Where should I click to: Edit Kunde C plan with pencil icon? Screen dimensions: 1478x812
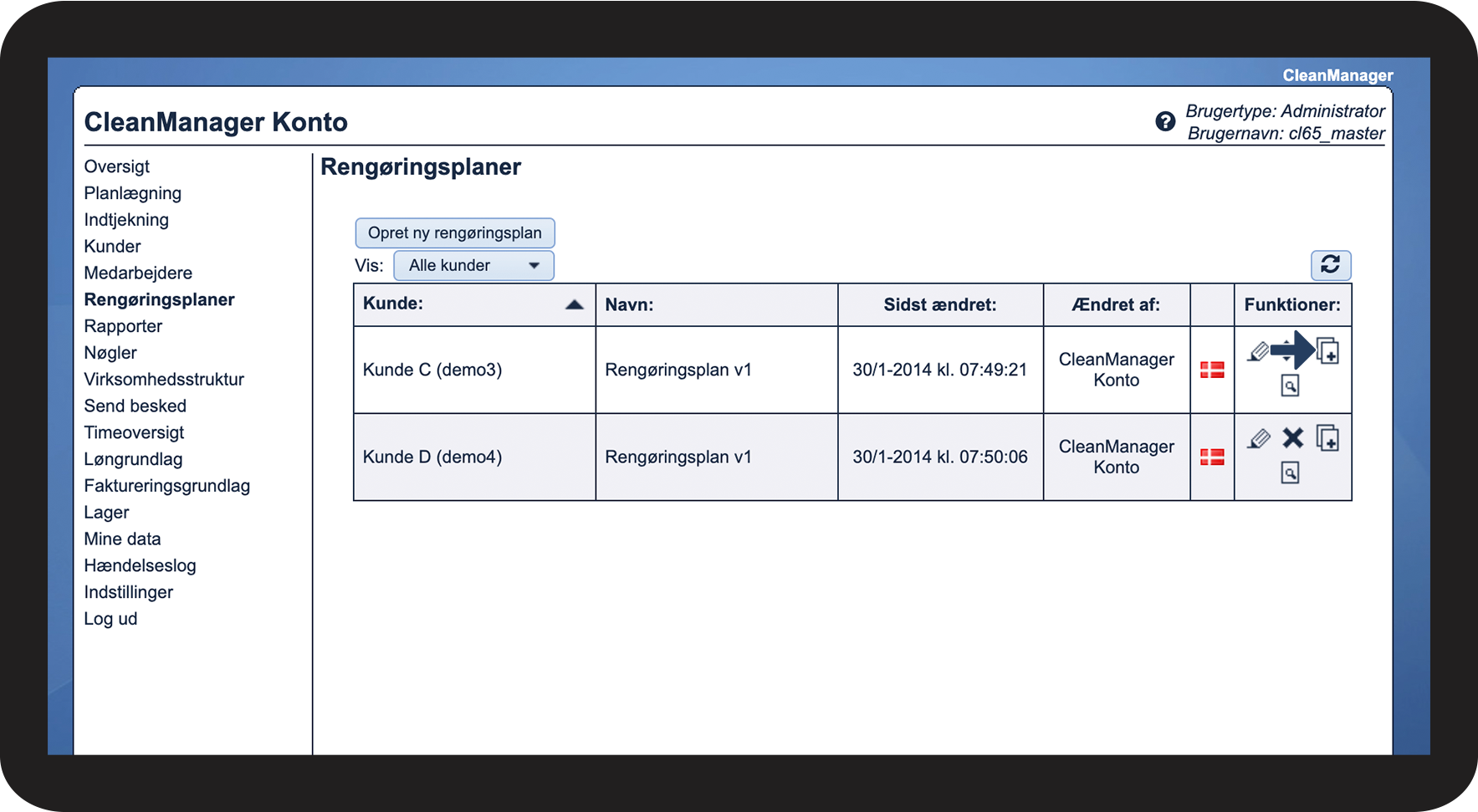(1258, 352)
